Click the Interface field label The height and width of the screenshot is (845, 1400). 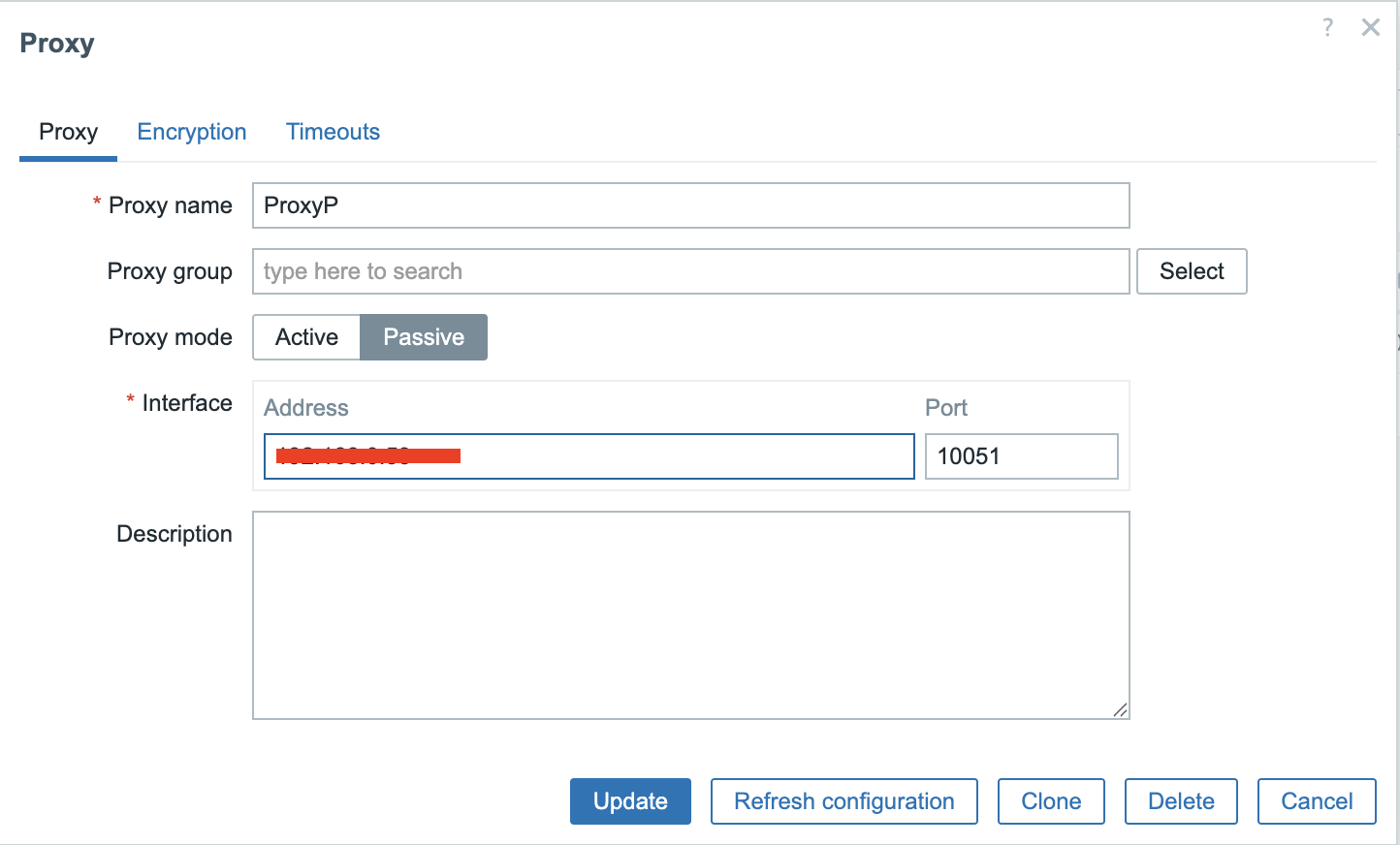187,403
